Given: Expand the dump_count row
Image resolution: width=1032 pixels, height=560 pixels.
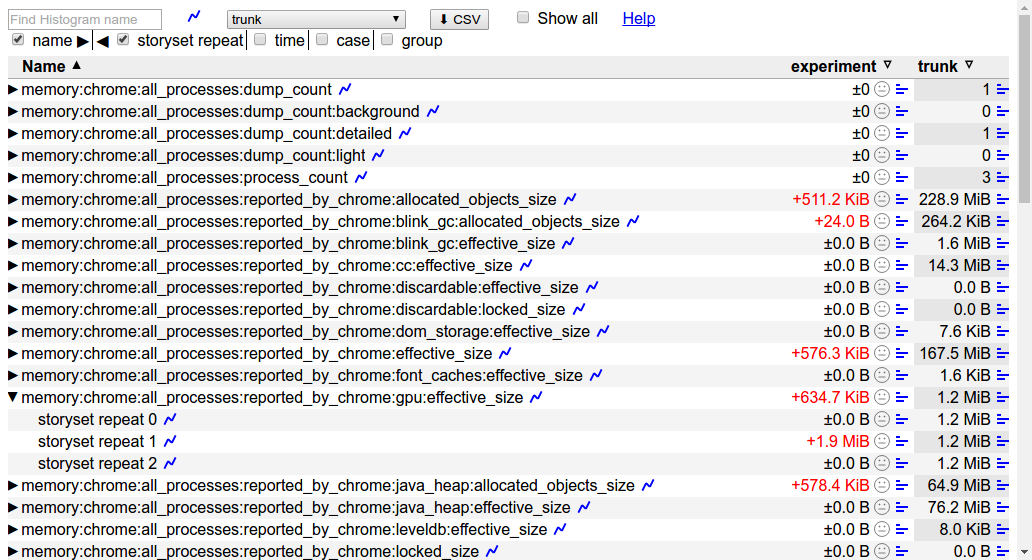Looking at the screenshot, I should pyautogui.click(x=13, y=89).
